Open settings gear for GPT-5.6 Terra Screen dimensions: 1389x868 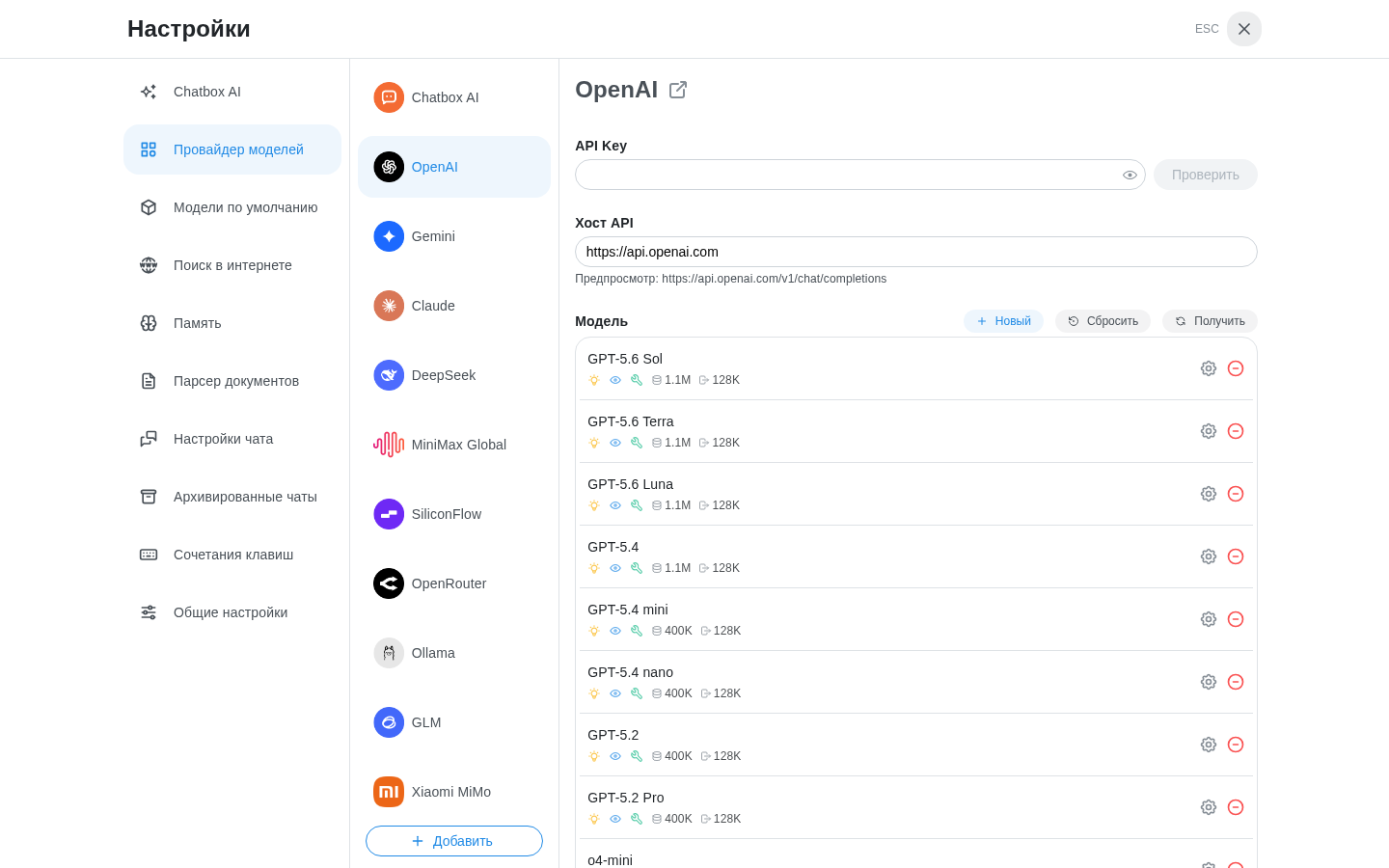pos(1209,431)
